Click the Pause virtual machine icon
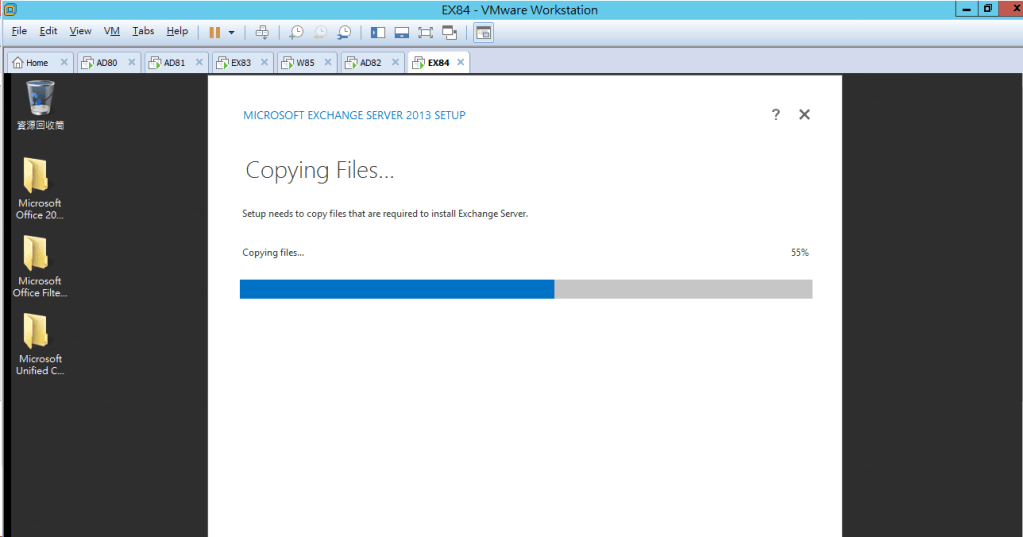 [214, 32]
